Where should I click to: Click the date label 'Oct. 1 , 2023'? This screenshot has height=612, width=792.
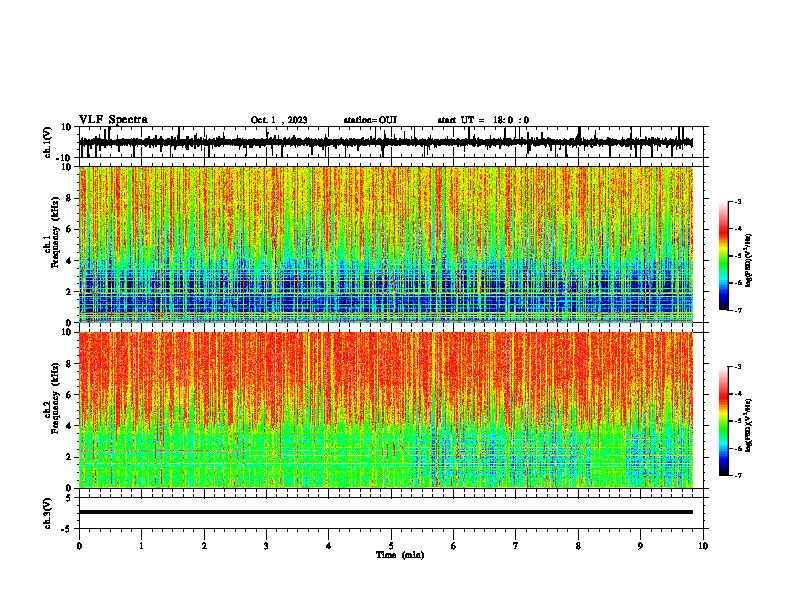[x=279, y=120]
